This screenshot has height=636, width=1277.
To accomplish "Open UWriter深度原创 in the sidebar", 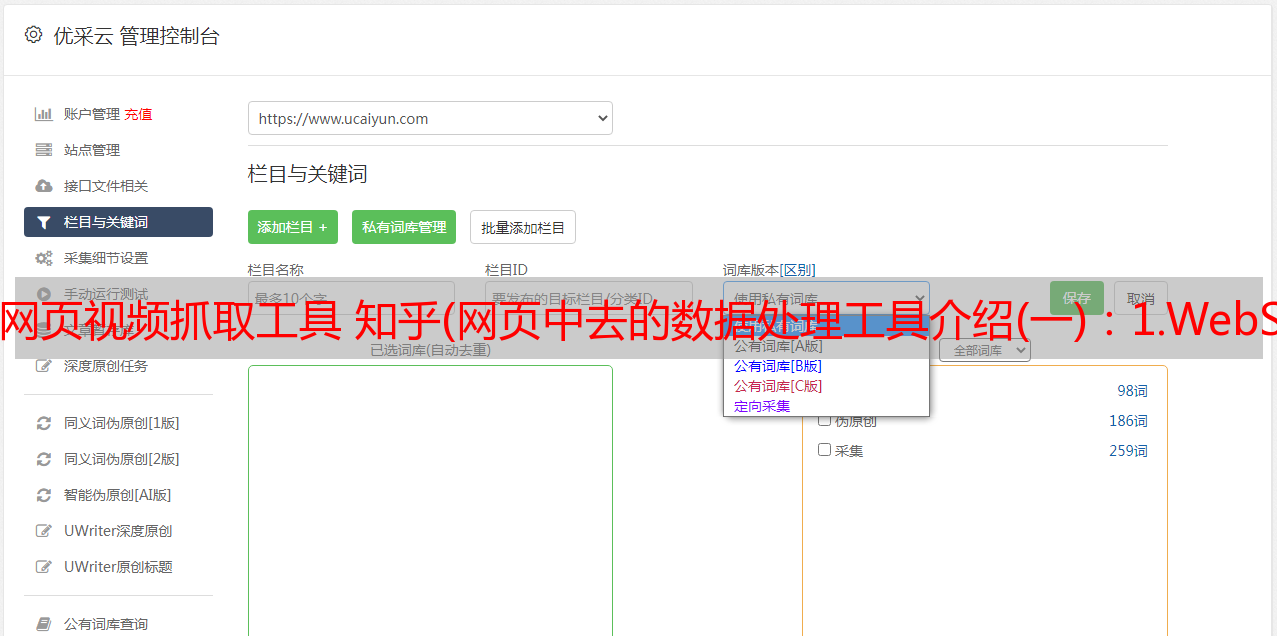I will coord(118,531).
